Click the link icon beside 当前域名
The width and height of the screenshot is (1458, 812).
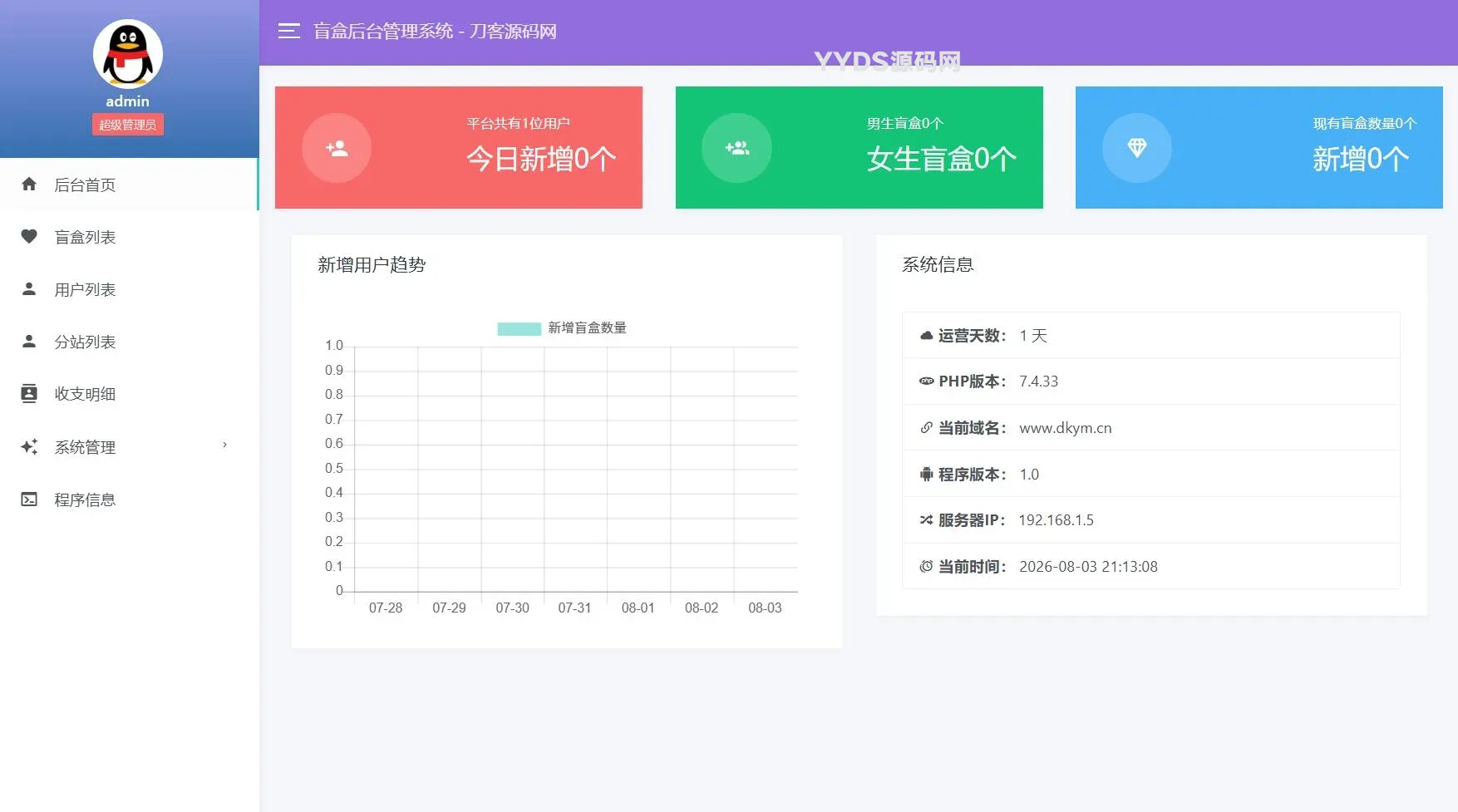(x=926, y=428)
